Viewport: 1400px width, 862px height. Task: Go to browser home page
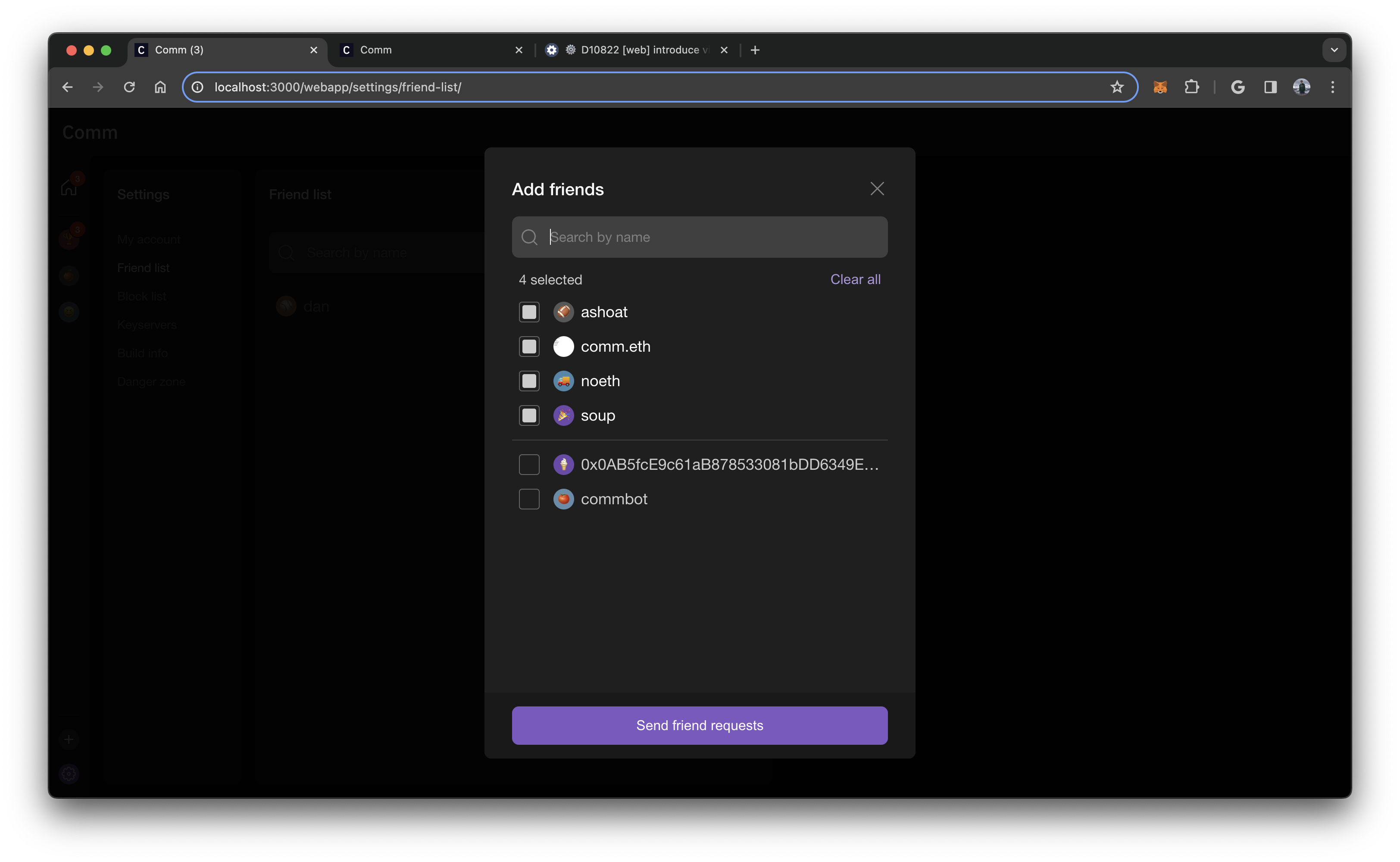click(x=160, y=87)
